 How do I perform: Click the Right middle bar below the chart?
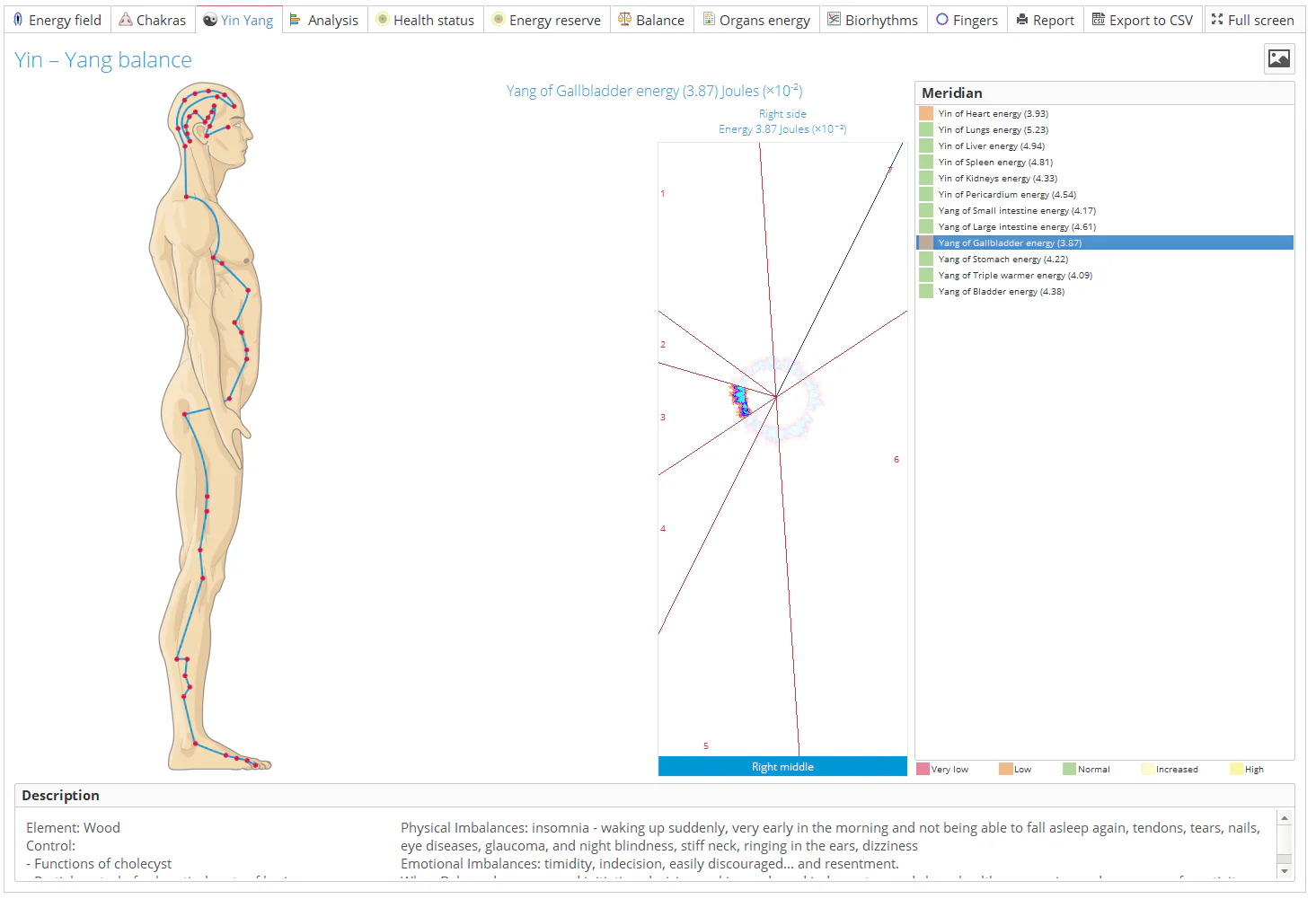tap(782, 766)
